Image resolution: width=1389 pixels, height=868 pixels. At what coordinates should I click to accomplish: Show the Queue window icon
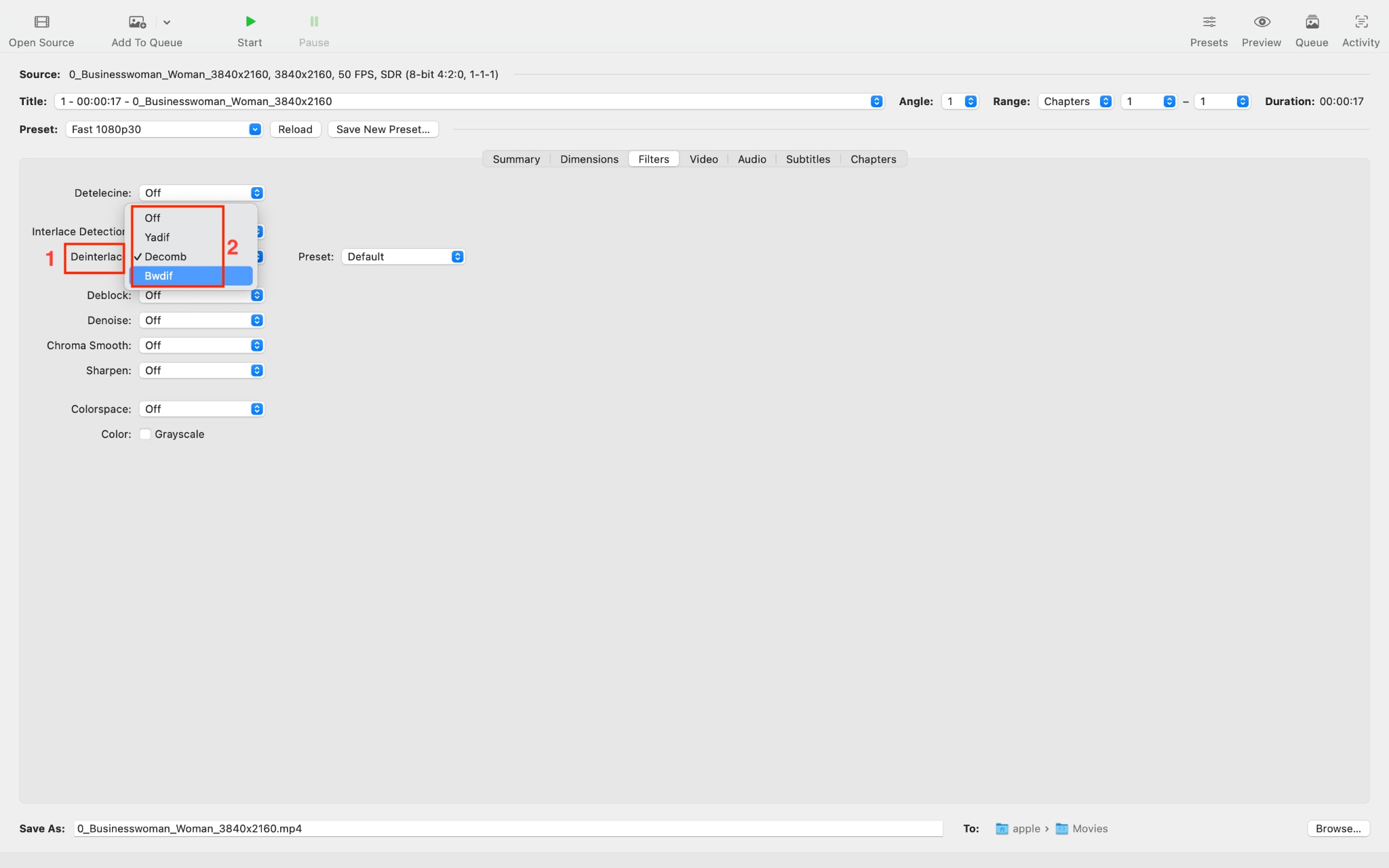pyautogui.click(x=1312, y=22)
